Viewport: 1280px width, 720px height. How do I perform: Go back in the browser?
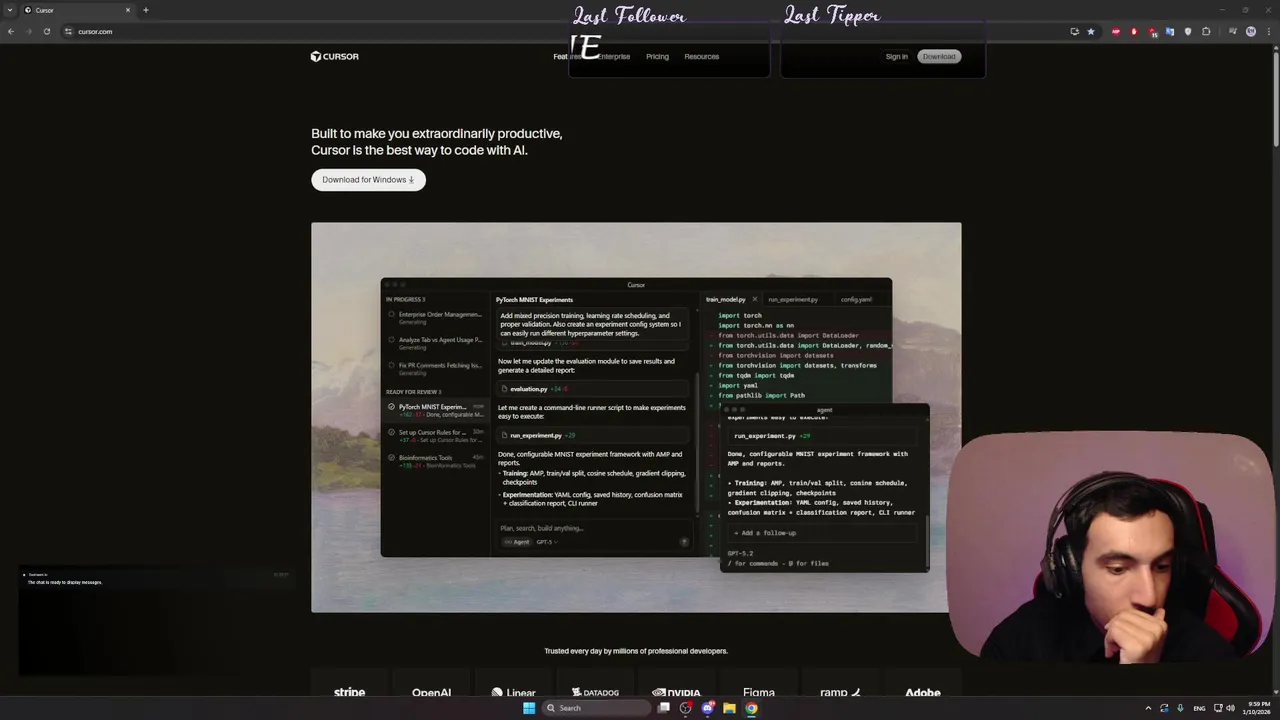(x=11, y=31)
